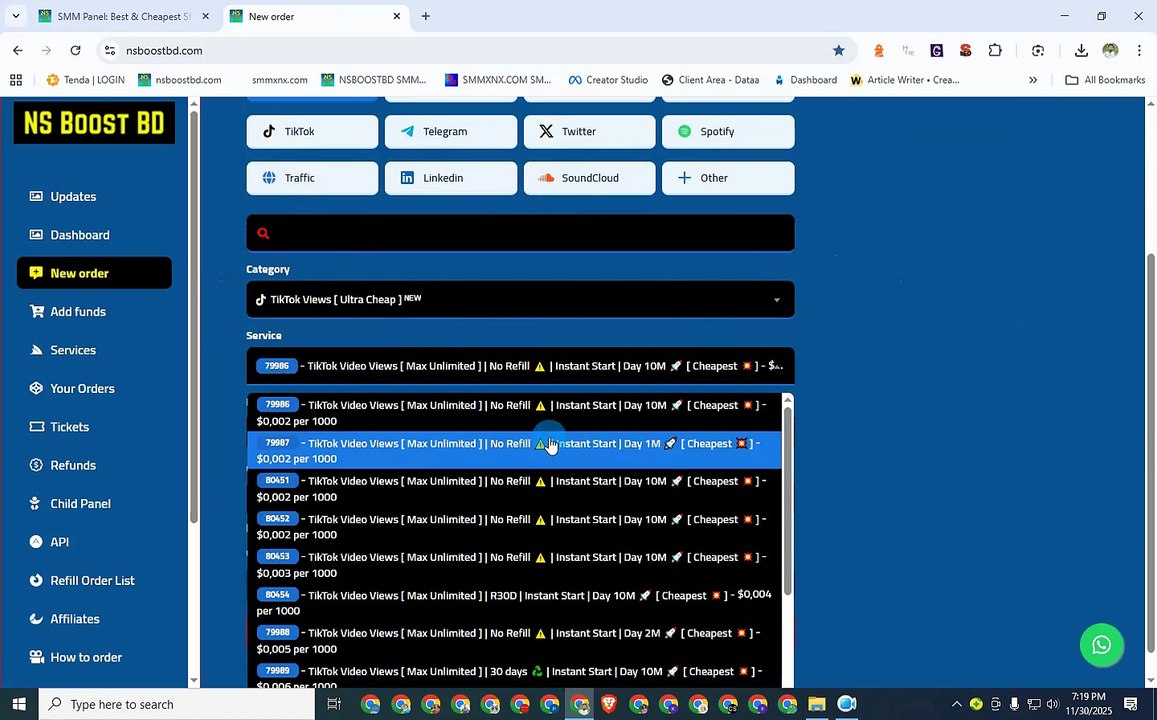Screen dimensions: 1157x720
Task: Choose service 79988 Day 2M option
Action: pos(514,641)
